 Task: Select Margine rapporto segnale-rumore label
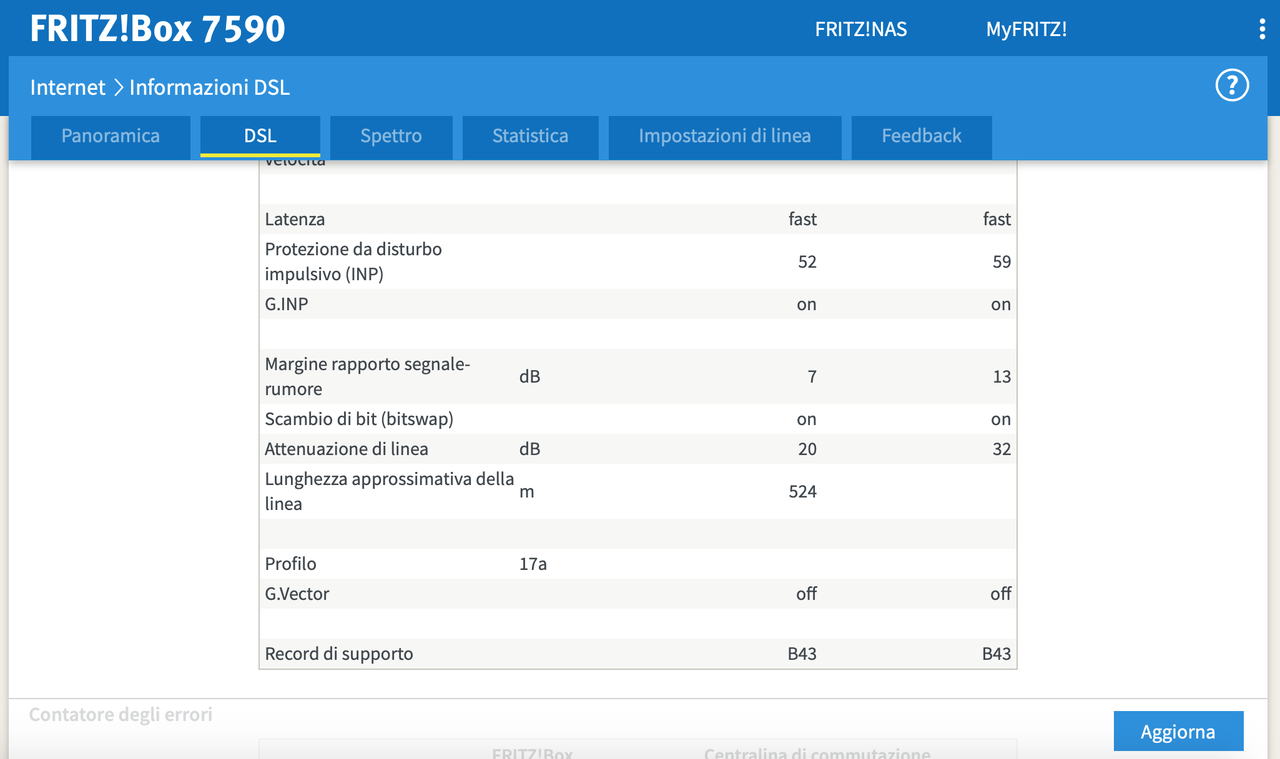(x=367, y=376)
